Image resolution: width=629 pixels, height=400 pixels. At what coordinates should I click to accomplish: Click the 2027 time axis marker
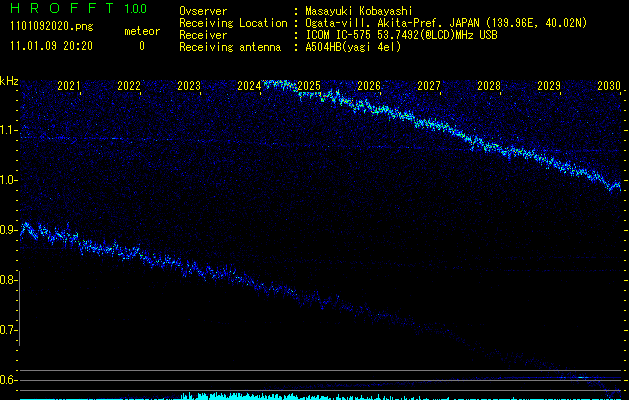429,85
